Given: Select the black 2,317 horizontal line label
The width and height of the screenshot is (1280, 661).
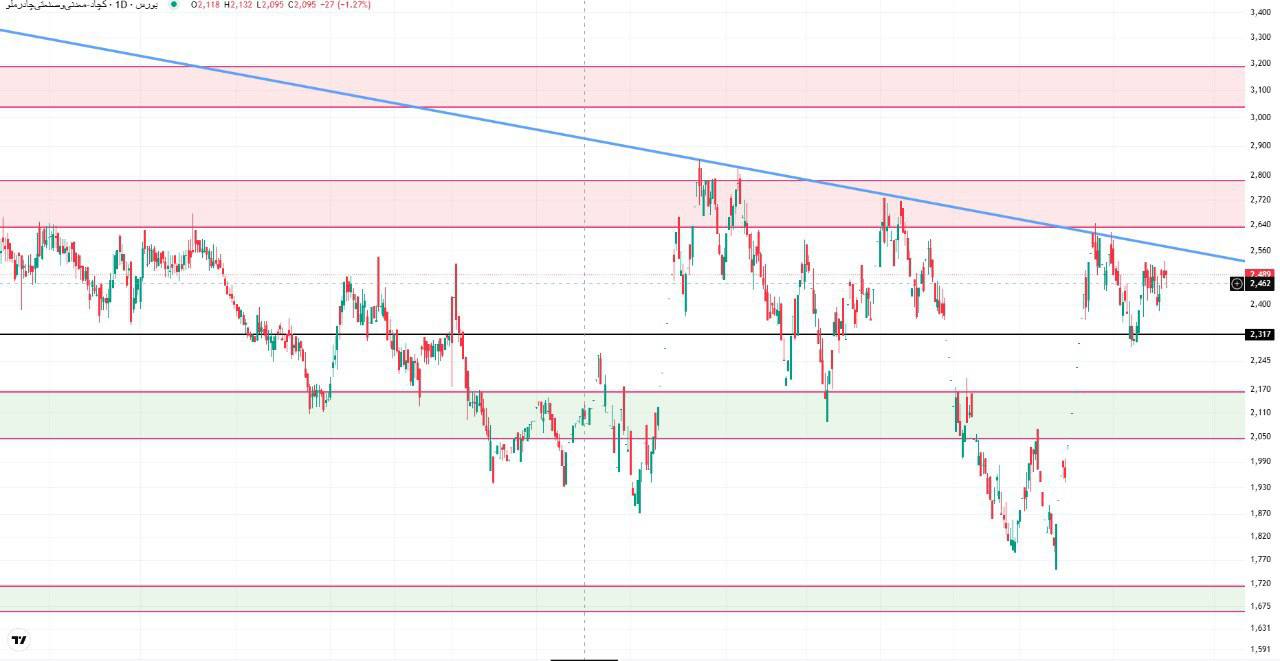Looking at the screenshot, I should pyautogui.click(x=1258, y=334).
